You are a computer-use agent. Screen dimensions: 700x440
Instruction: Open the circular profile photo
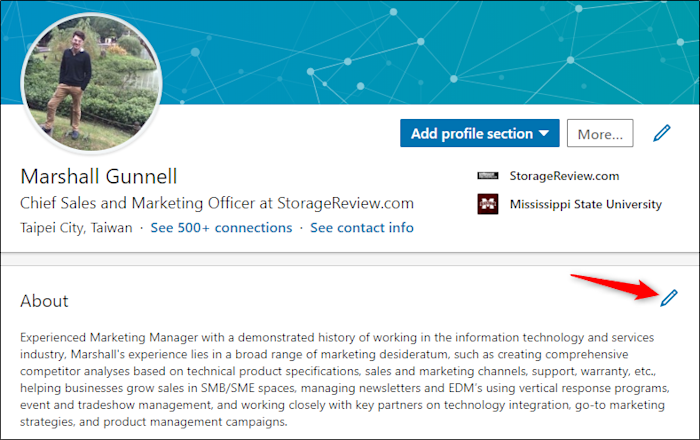[92, 83]
